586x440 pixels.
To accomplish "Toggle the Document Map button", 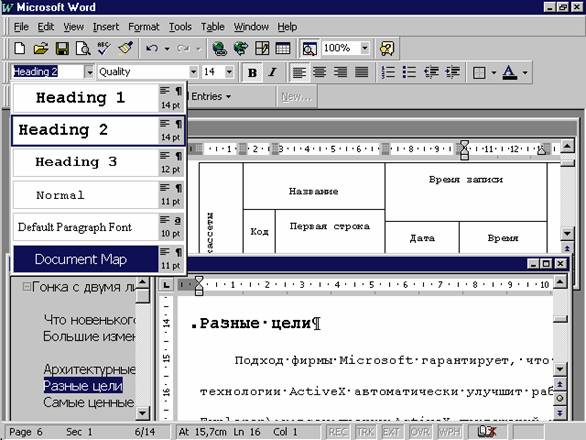I will point(309,48).
